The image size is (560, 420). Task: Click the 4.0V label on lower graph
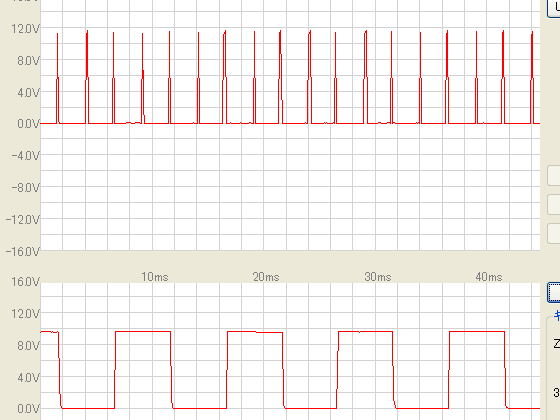pos(29,378)
